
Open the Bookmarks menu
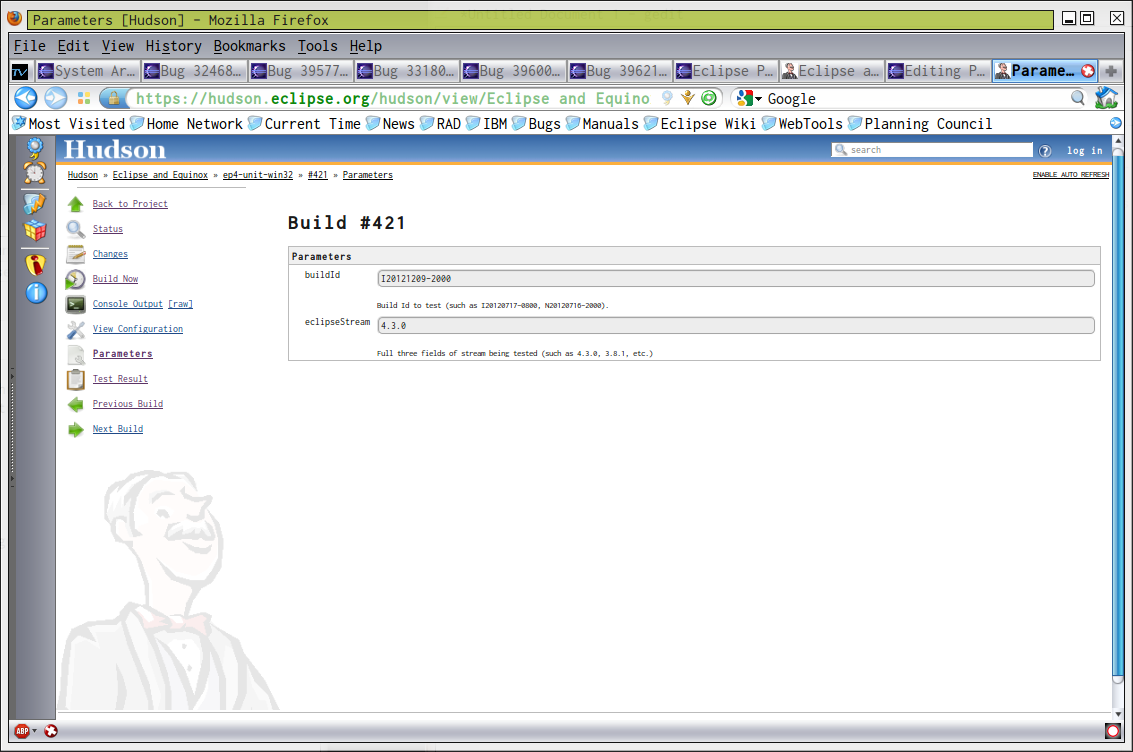pos(249,46)
